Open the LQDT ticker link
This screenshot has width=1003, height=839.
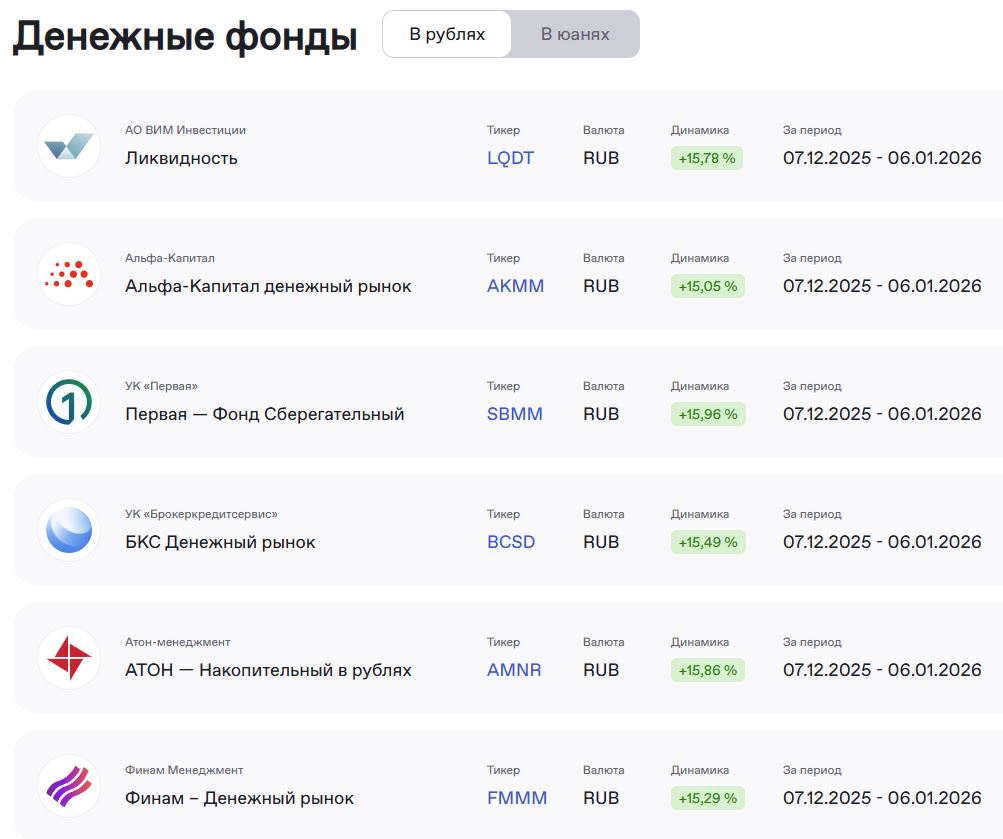pyautogui.click(x=510, y=158)
